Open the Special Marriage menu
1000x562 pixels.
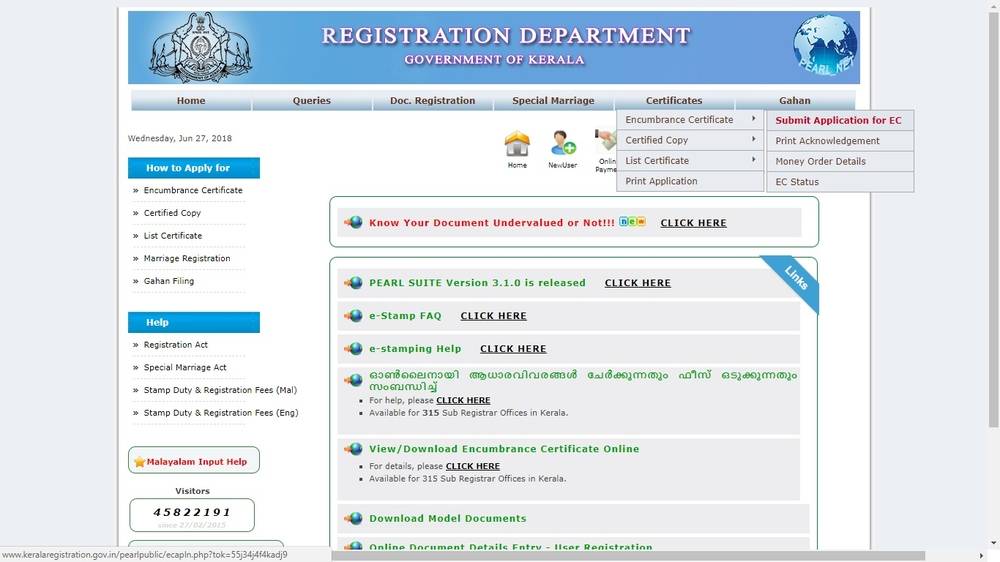pyautogui.click(x=553, y=100)
